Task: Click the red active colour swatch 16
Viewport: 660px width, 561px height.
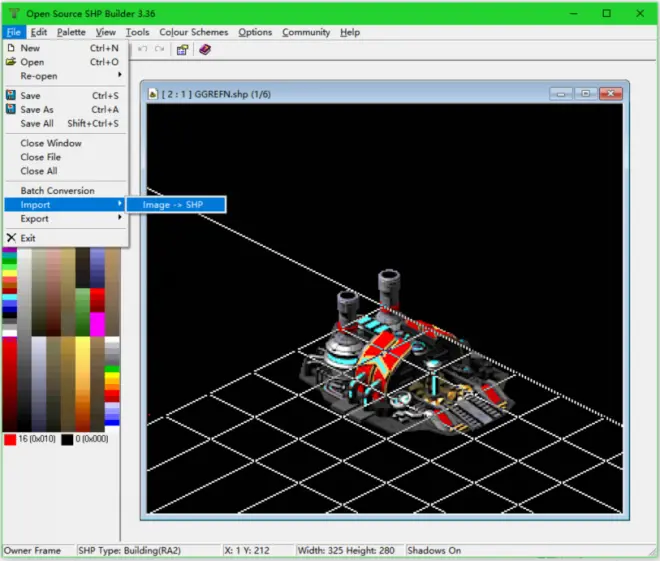Action: point(10,439)
